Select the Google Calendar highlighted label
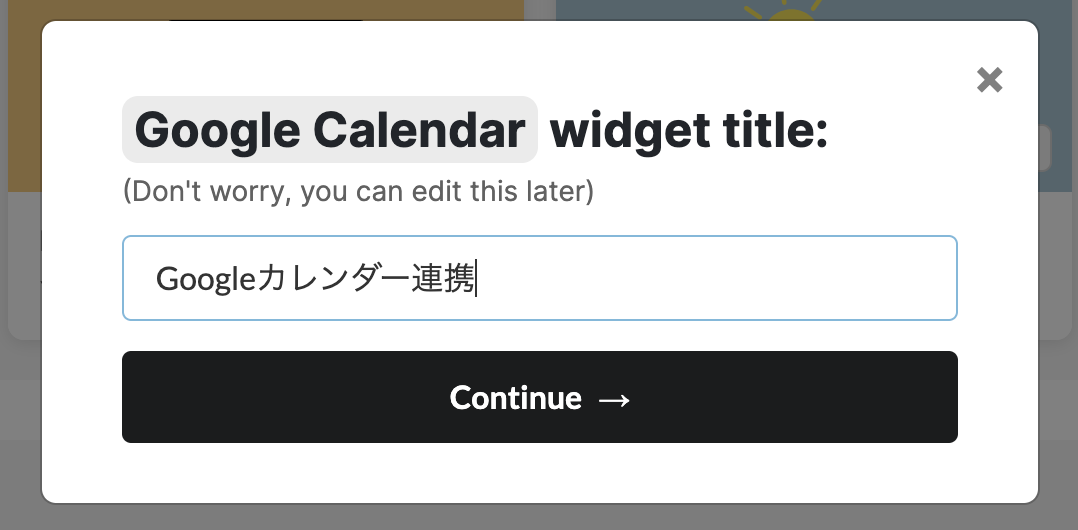 [x=330, y=130]
